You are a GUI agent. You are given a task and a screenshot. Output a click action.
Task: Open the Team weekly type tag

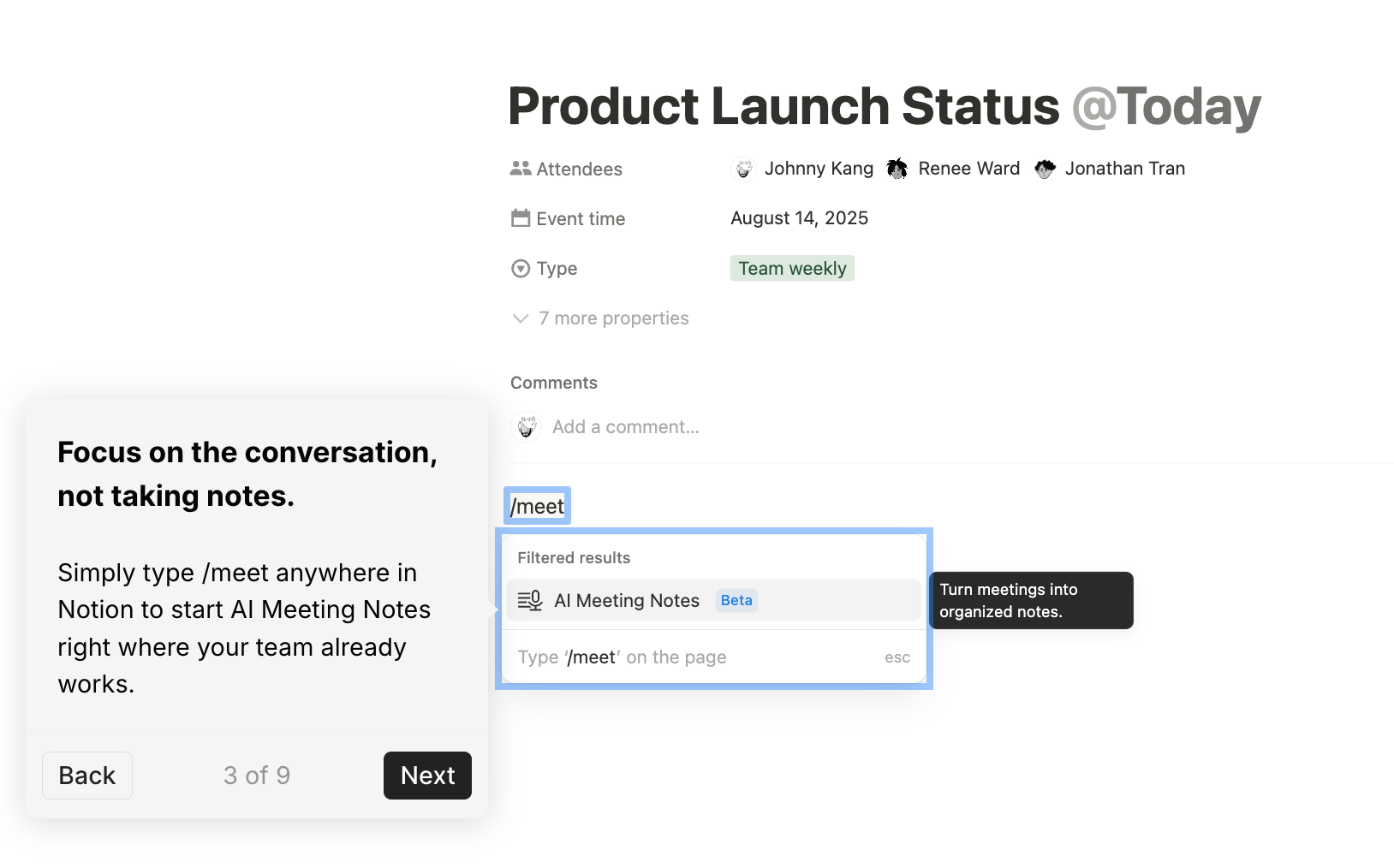coord(792,269)
